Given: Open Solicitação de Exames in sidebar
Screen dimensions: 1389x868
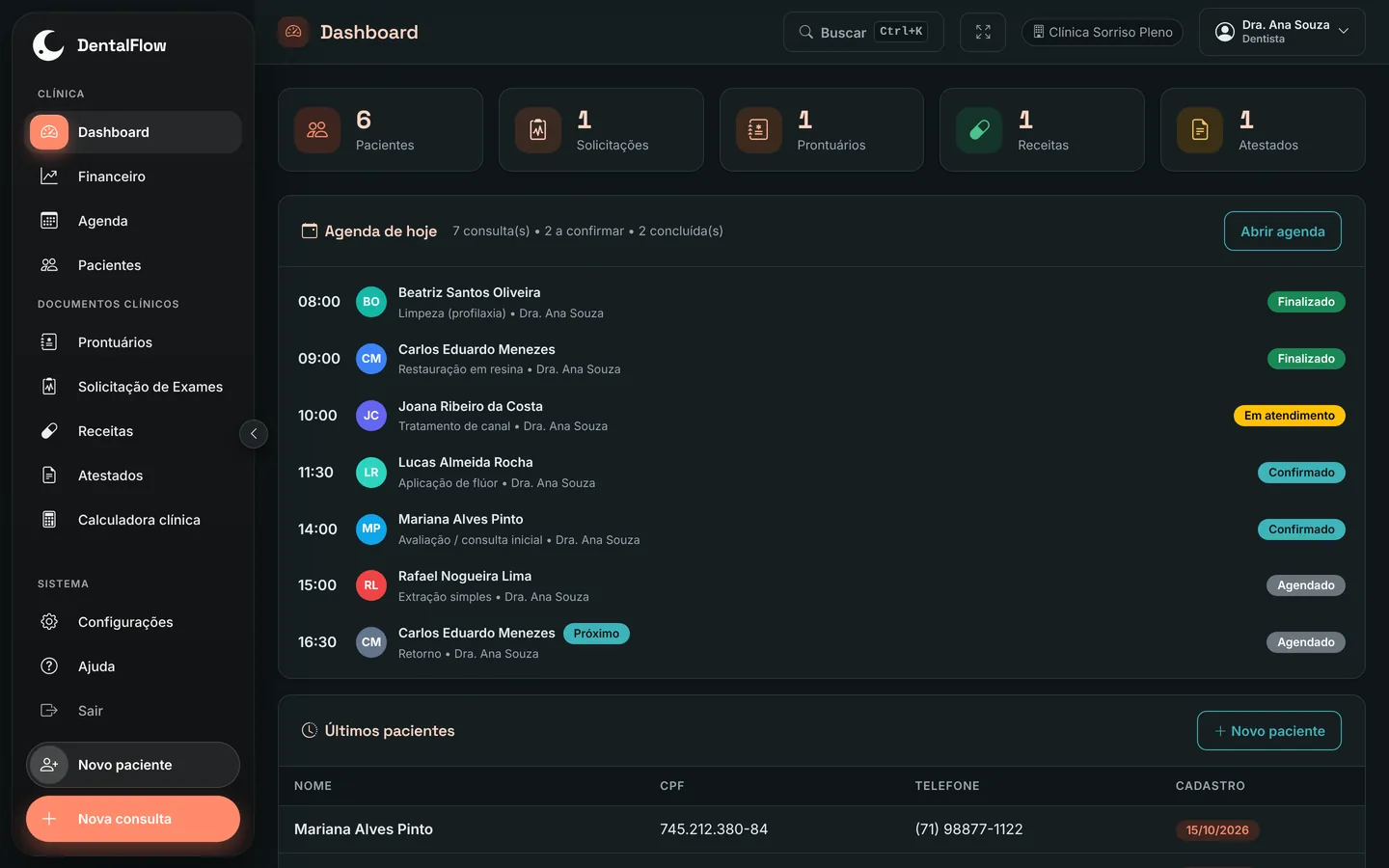Looking at the screenshot, I should tap(133, 387).
